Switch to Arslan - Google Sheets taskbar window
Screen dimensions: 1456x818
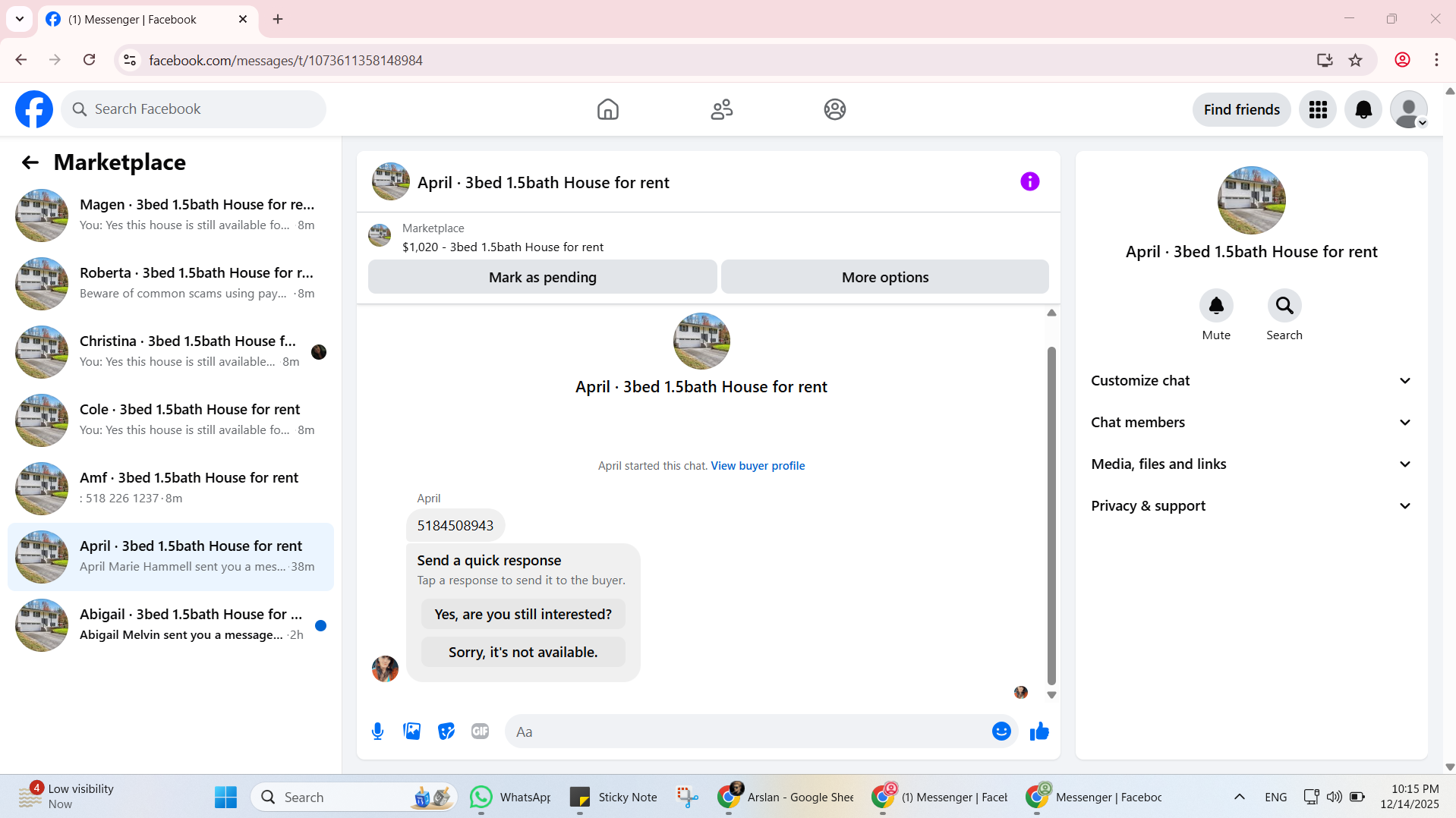[786, 798]
